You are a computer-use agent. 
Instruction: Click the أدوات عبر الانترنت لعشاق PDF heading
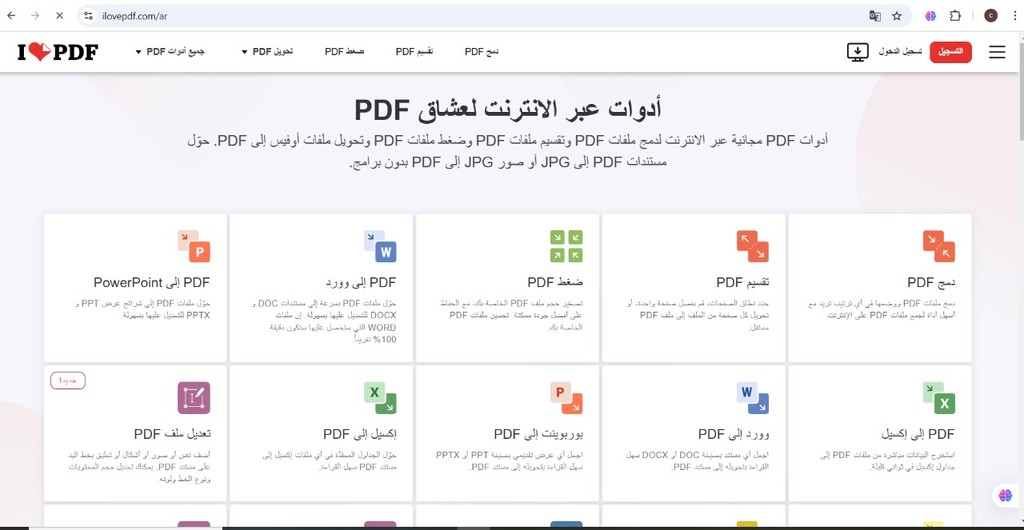[x=508, y=108]
